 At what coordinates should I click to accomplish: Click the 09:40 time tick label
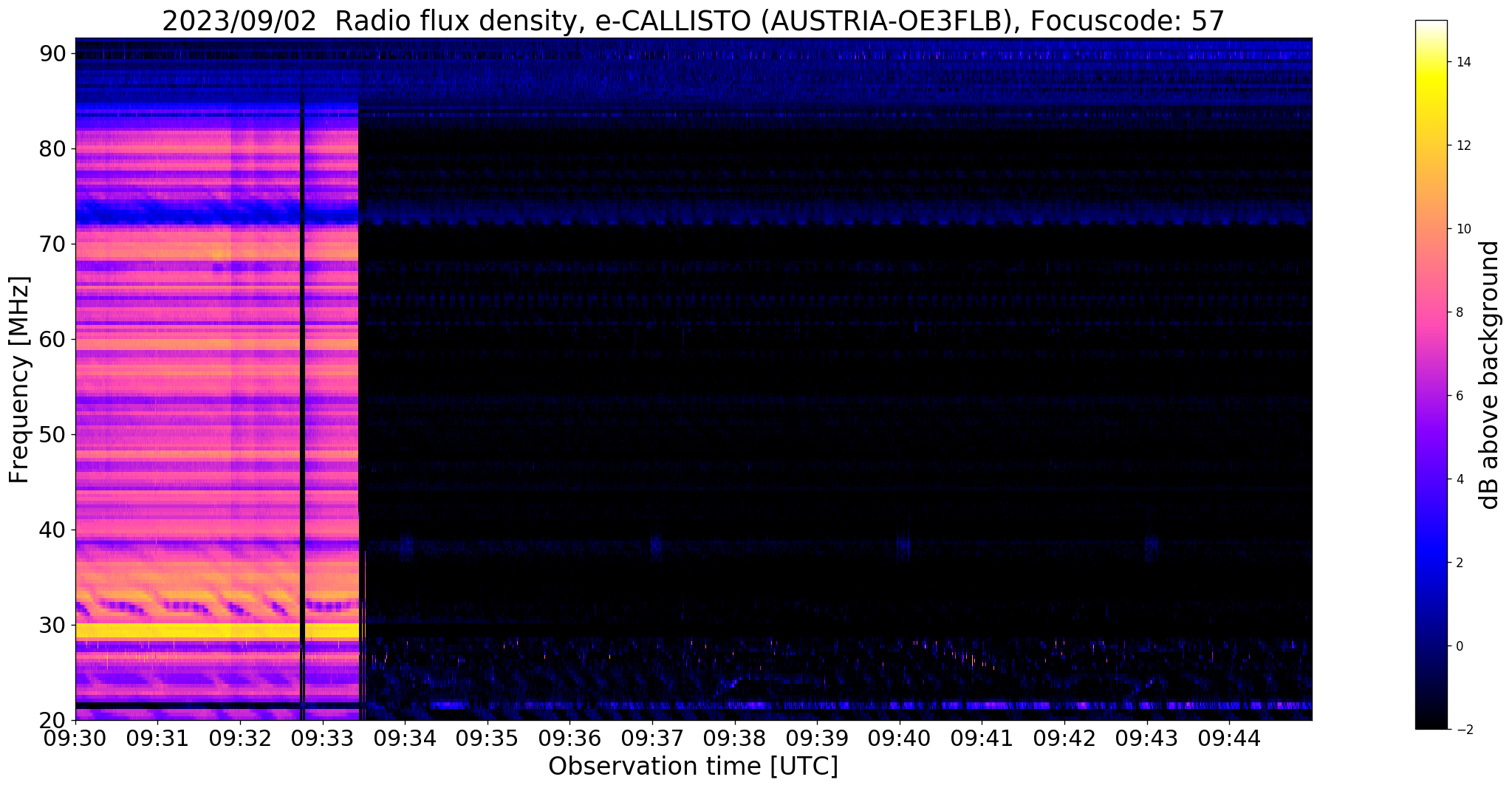[900, 737]
